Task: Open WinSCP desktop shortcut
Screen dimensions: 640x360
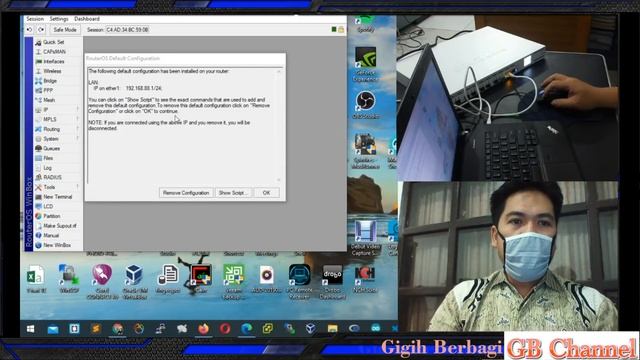Action: point(69,279)
